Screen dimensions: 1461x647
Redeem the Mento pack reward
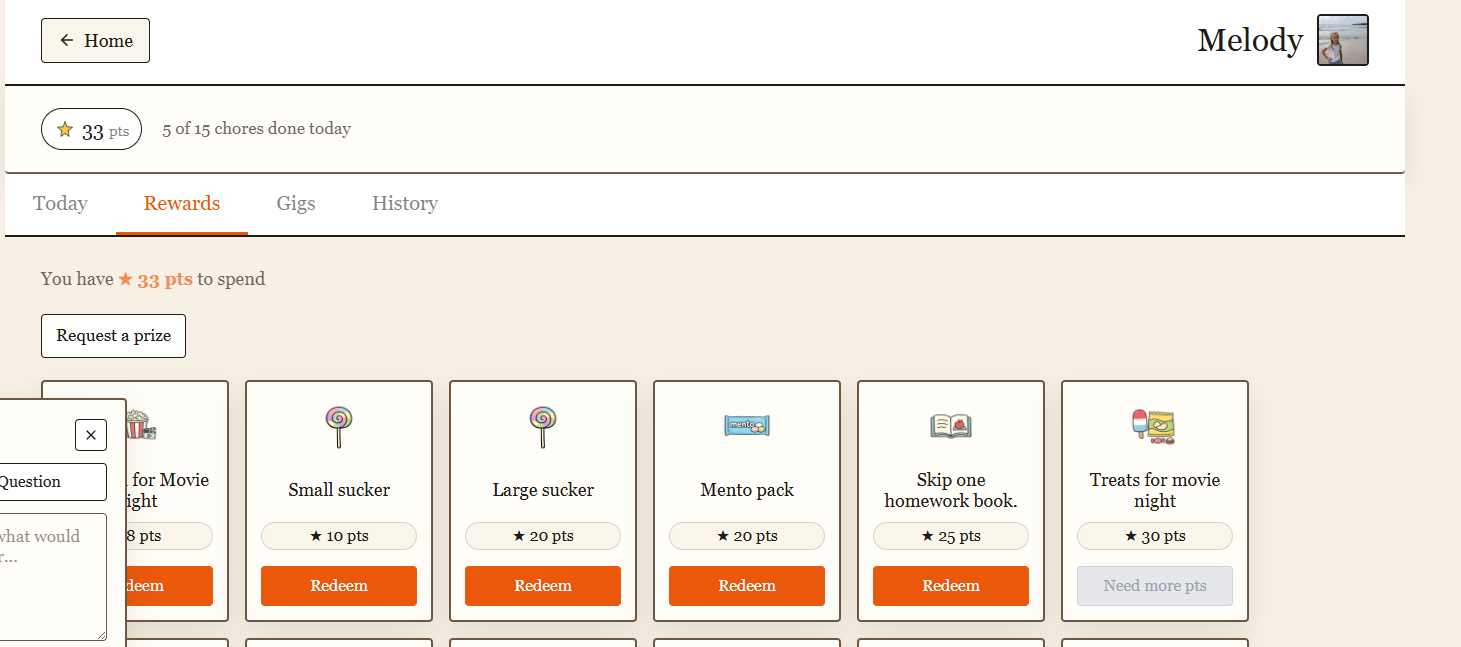pos(747,586)
